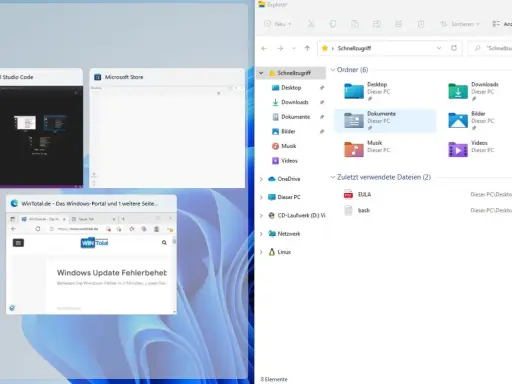This screenshot has width=512, height=384.
Task: Click the Edge reload icon in thumbnail
Action: [38, 229]
